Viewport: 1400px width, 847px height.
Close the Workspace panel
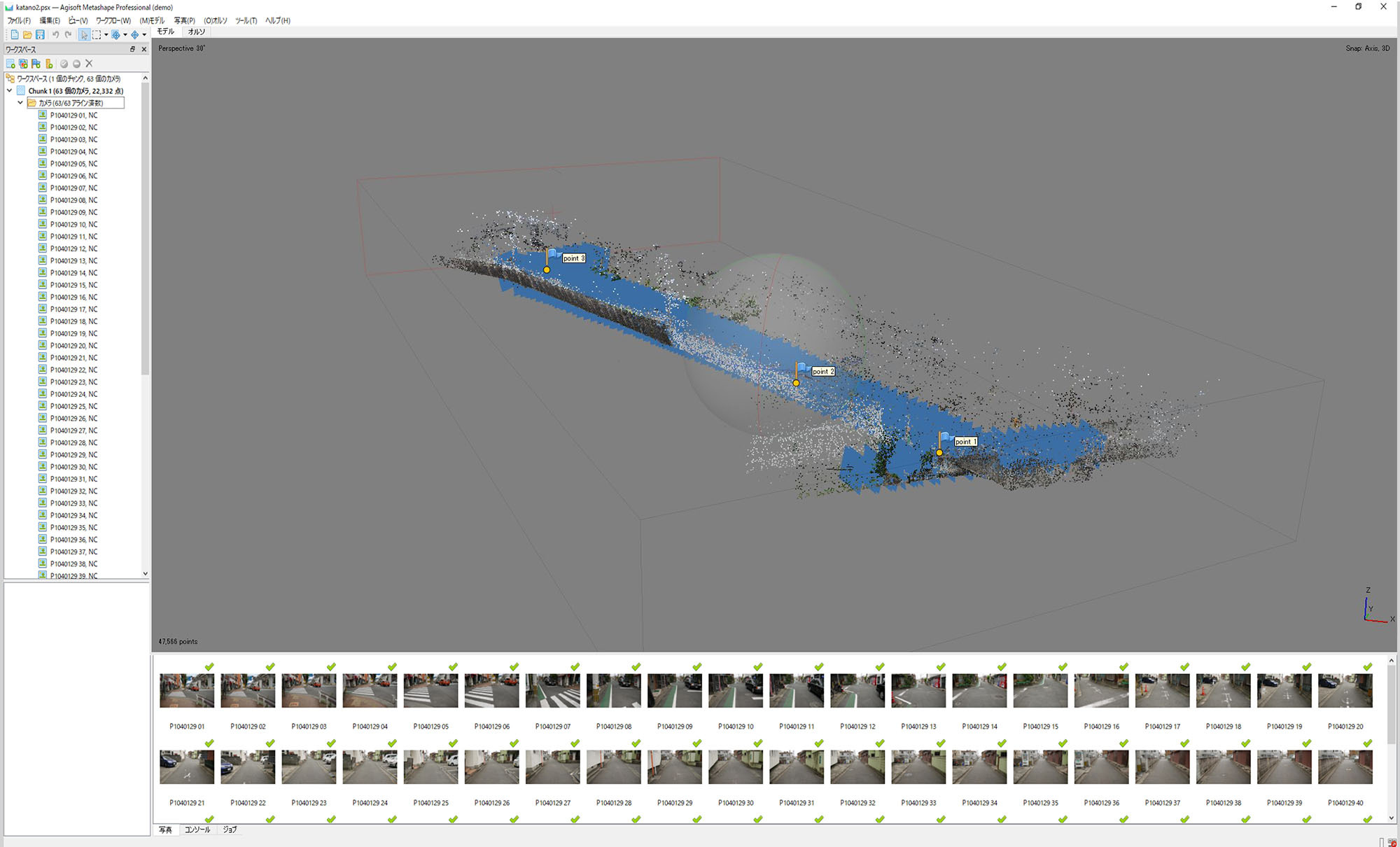coord(144,49)
